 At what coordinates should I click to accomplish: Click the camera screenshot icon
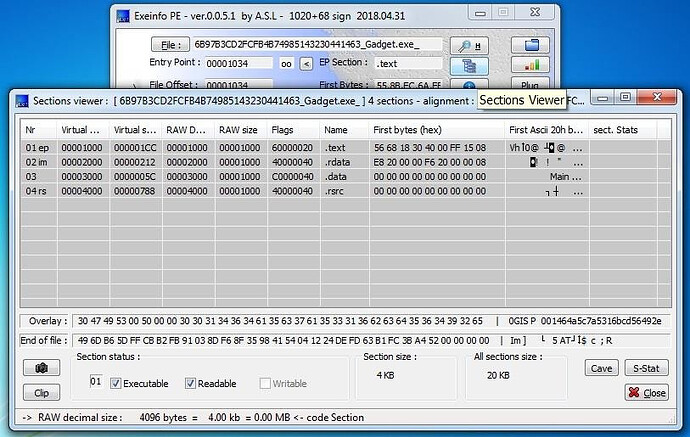point(41,369)
